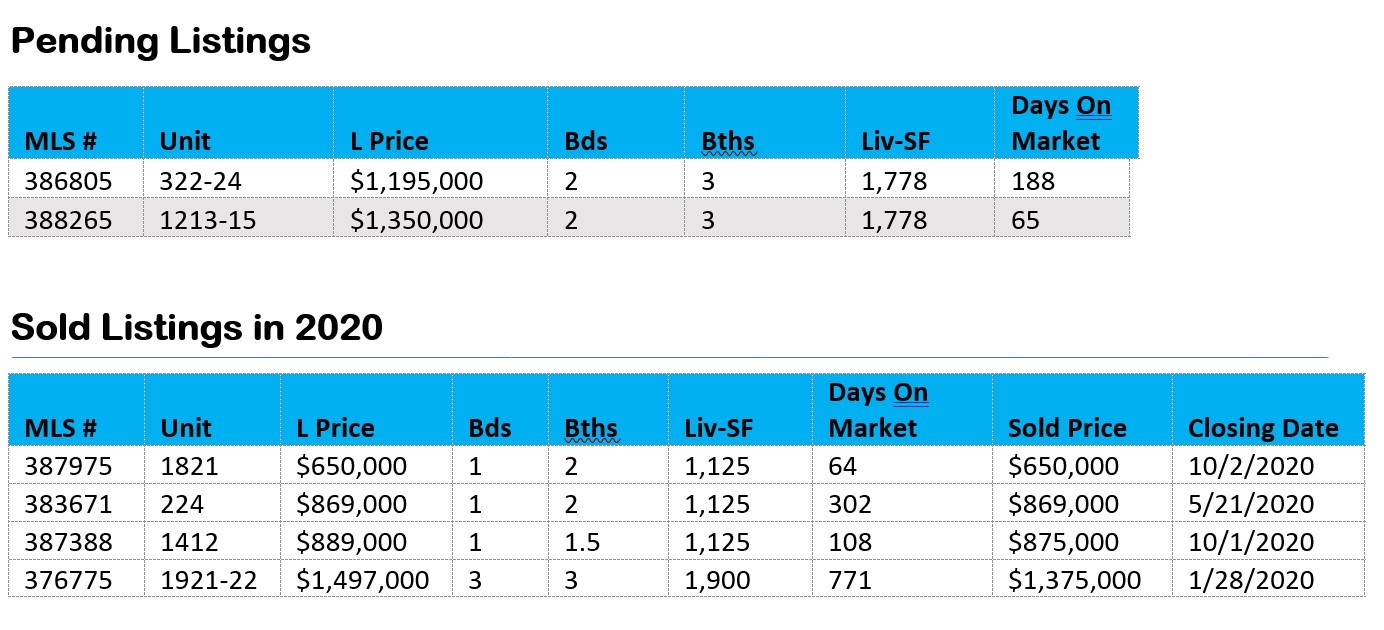Click unit 322-24 cell
Viewport: 1384px width, 630px height.
pos(200,182)
